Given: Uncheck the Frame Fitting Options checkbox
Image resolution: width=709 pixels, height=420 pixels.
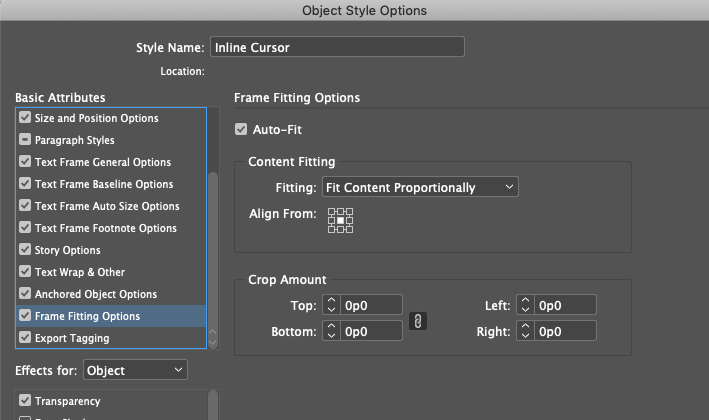Looking at the screenshot, I should coord(25,316).
